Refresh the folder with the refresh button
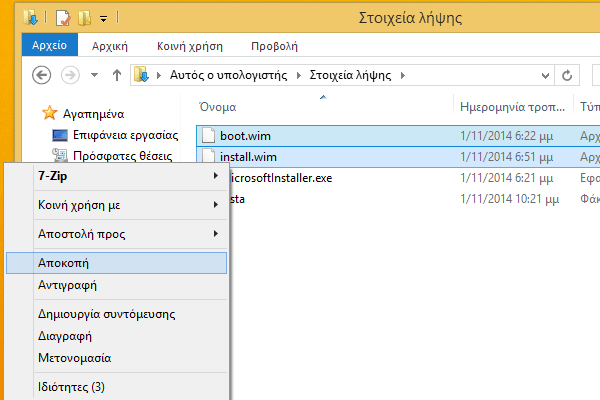 [567, 75]
